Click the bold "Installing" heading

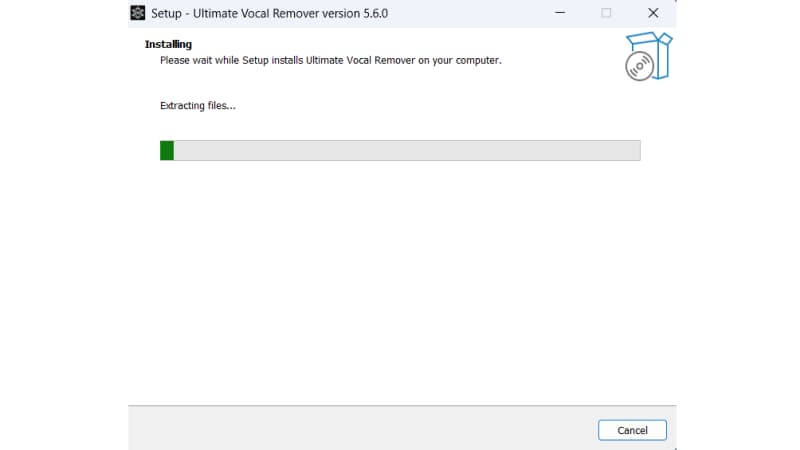point(168,44)
